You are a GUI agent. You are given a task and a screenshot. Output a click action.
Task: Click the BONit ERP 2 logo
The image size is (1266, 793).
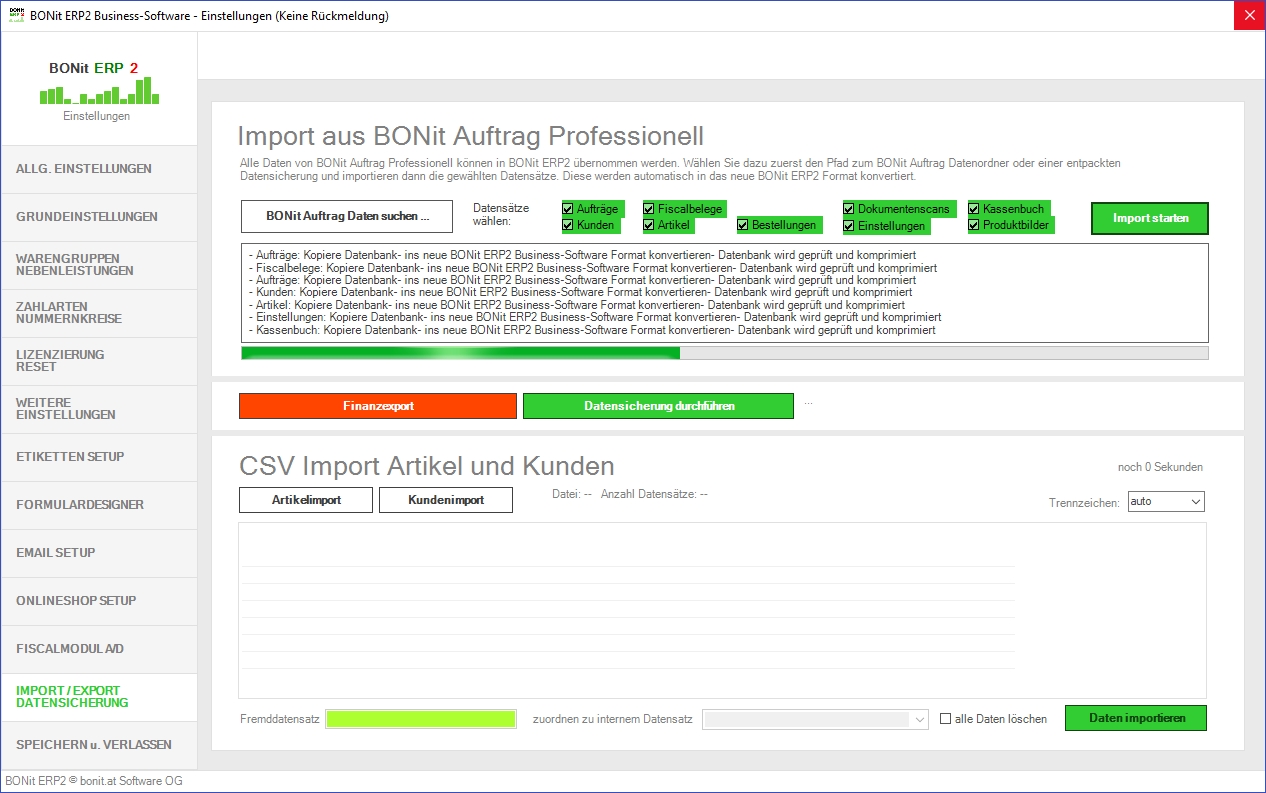point(99,84)
